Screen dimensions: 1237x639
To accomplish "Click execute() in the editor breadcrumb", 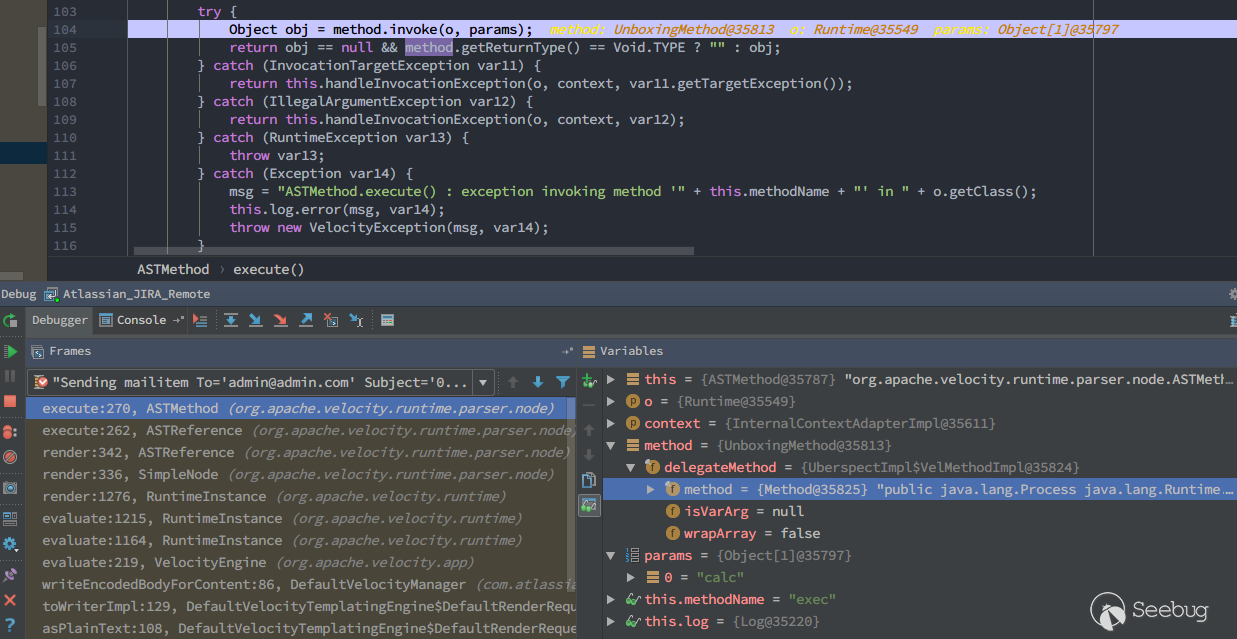I will tap(268, 269).
